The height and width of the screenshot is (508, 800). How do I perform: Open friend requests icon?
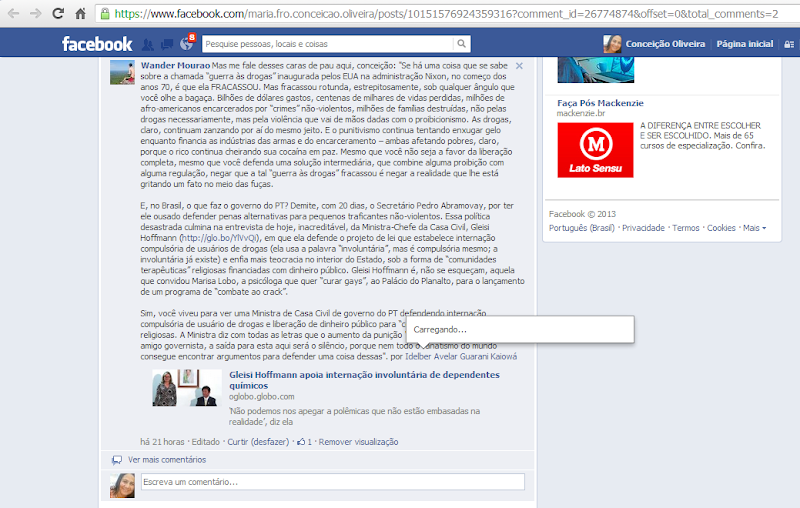147,44
